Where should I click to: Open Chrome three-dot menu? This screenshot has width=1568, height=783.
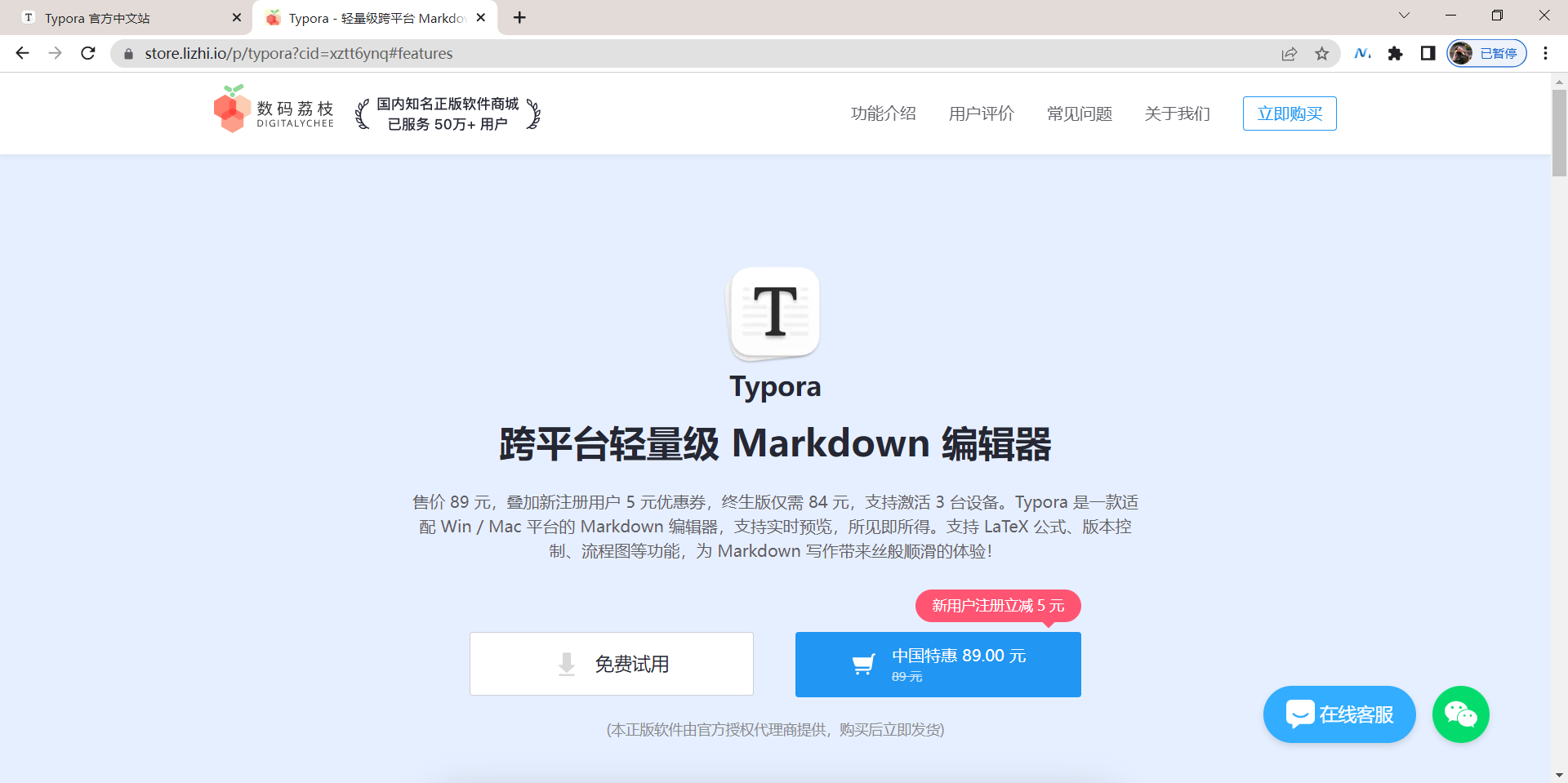tap(1545, 53)
